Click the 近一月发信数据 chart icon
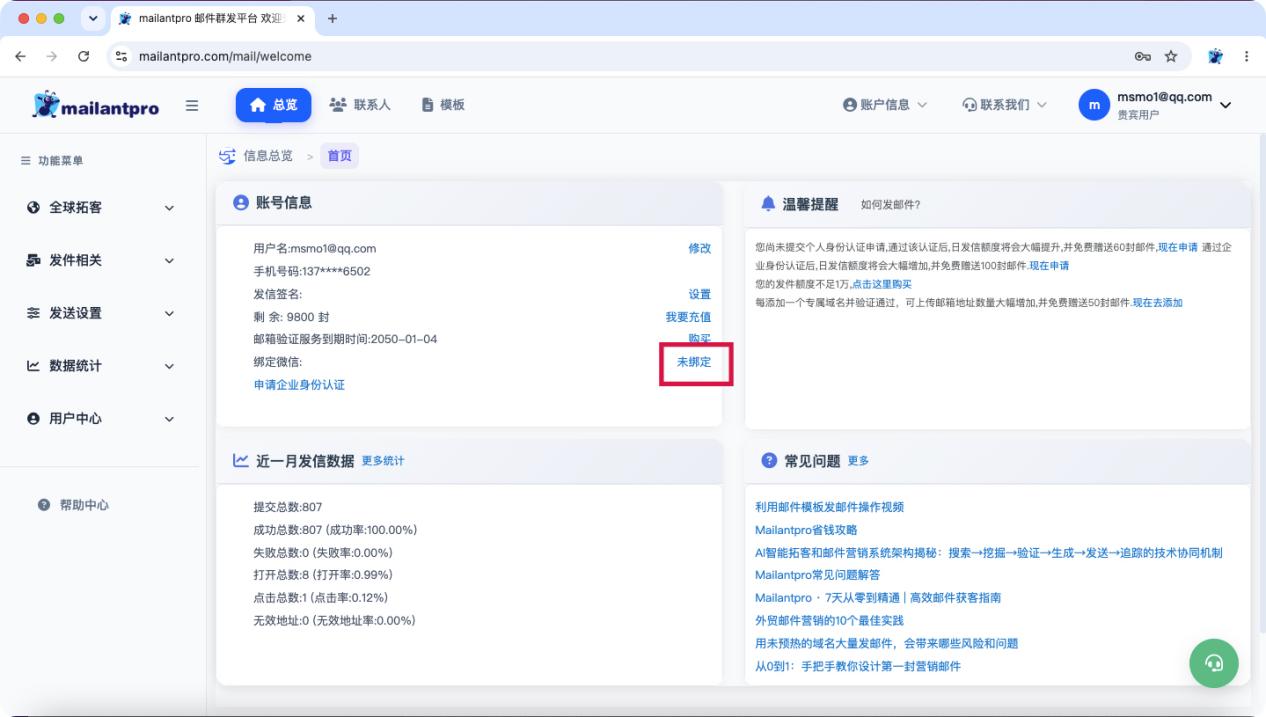Image resolution: width=1266 pixels, height=717 pixels. tap(240, 460)
